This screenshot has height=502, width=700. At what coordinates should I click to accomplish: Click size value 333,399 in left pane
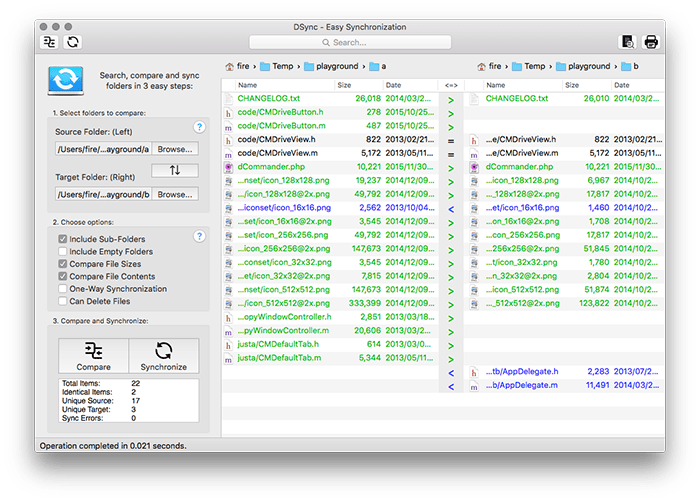[365, 303]
